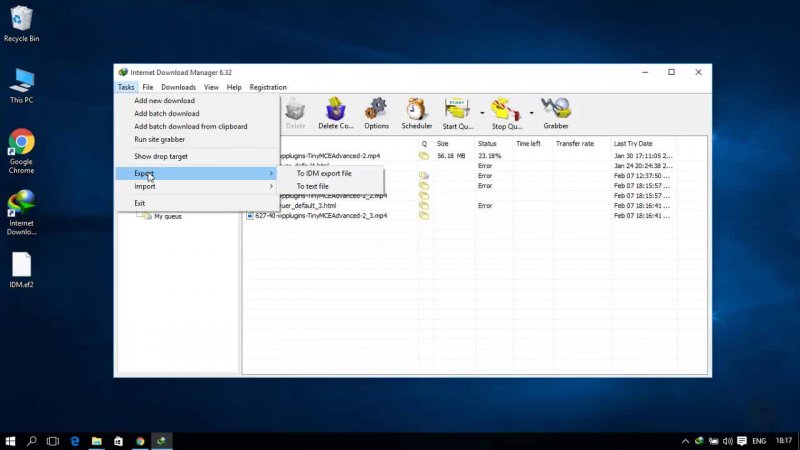The image size is (800, 450).
Task: Expand the Stop Queue dropdown arrow
Action: tap(531, 113)
